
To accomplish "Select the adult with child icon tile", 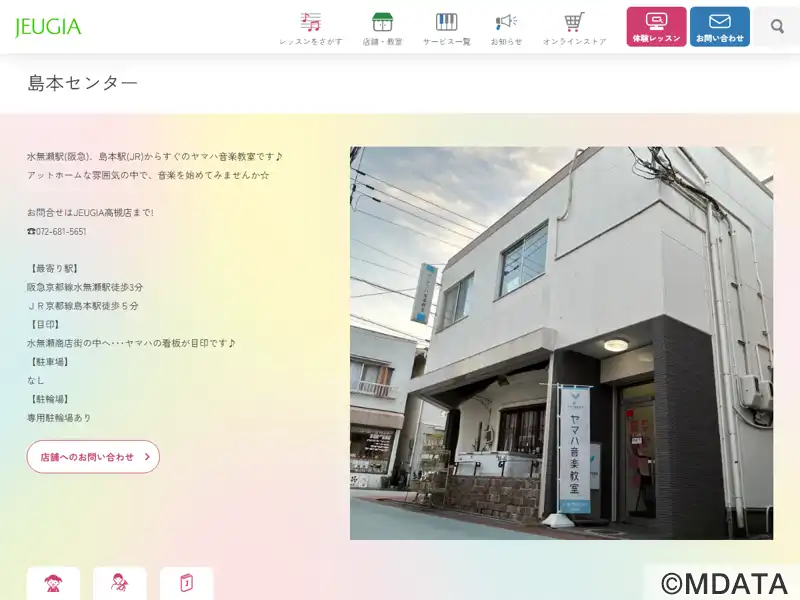I will click(x=120, y=583).
